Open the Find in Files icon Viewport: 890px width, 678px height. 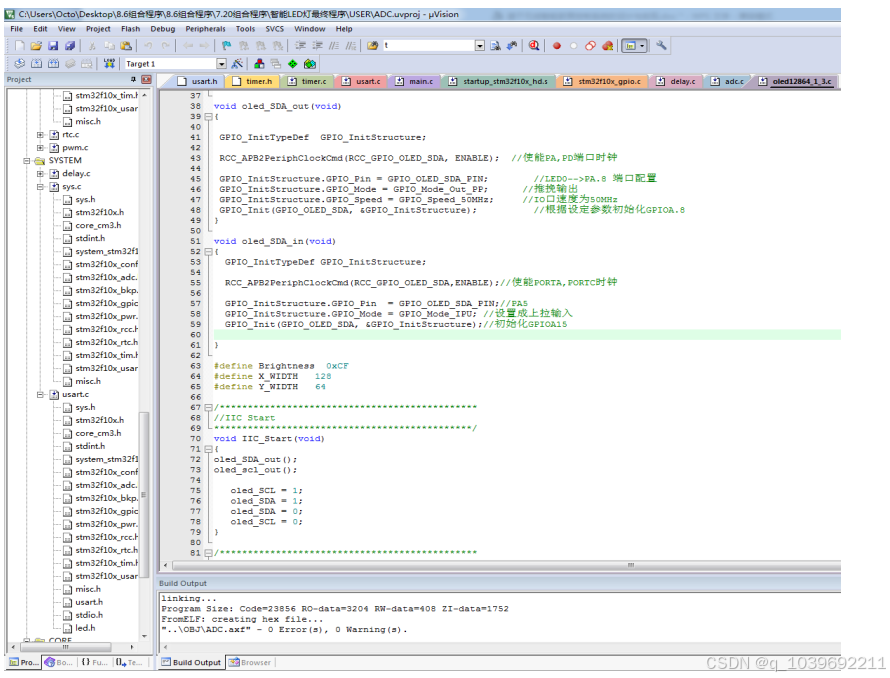[372, 45]
